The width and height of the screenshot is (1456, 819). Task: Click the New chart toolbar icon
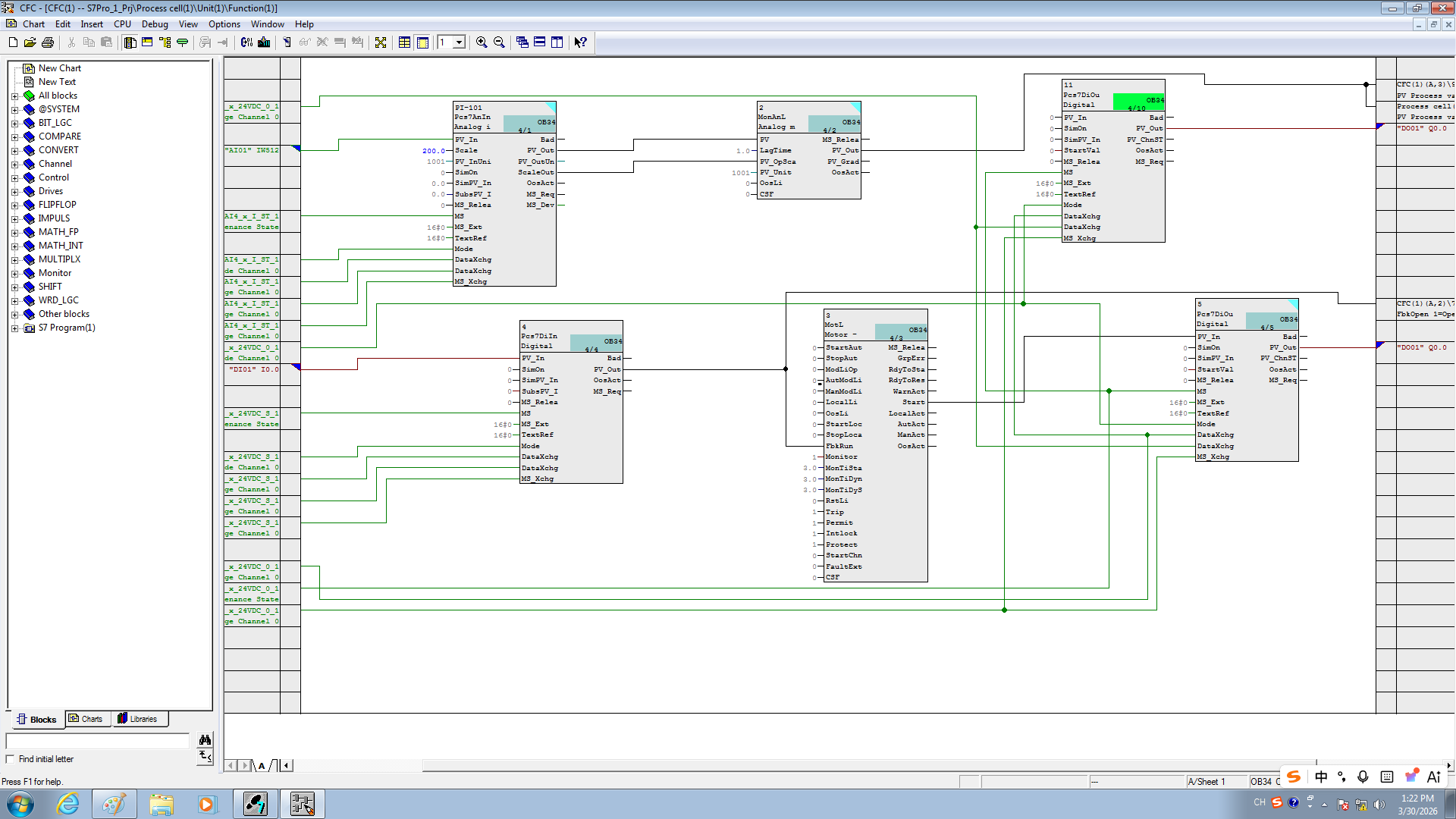13,42
